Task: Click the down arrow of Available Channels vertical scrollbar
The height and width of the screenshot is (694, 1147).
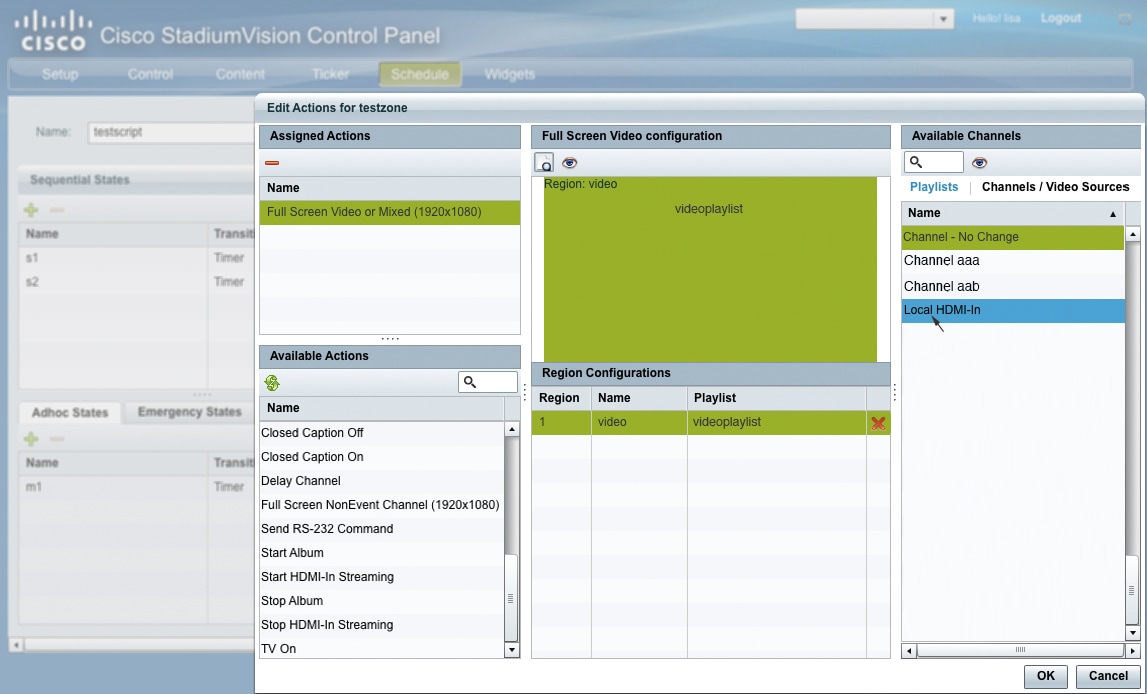Action: (1132, 633)
